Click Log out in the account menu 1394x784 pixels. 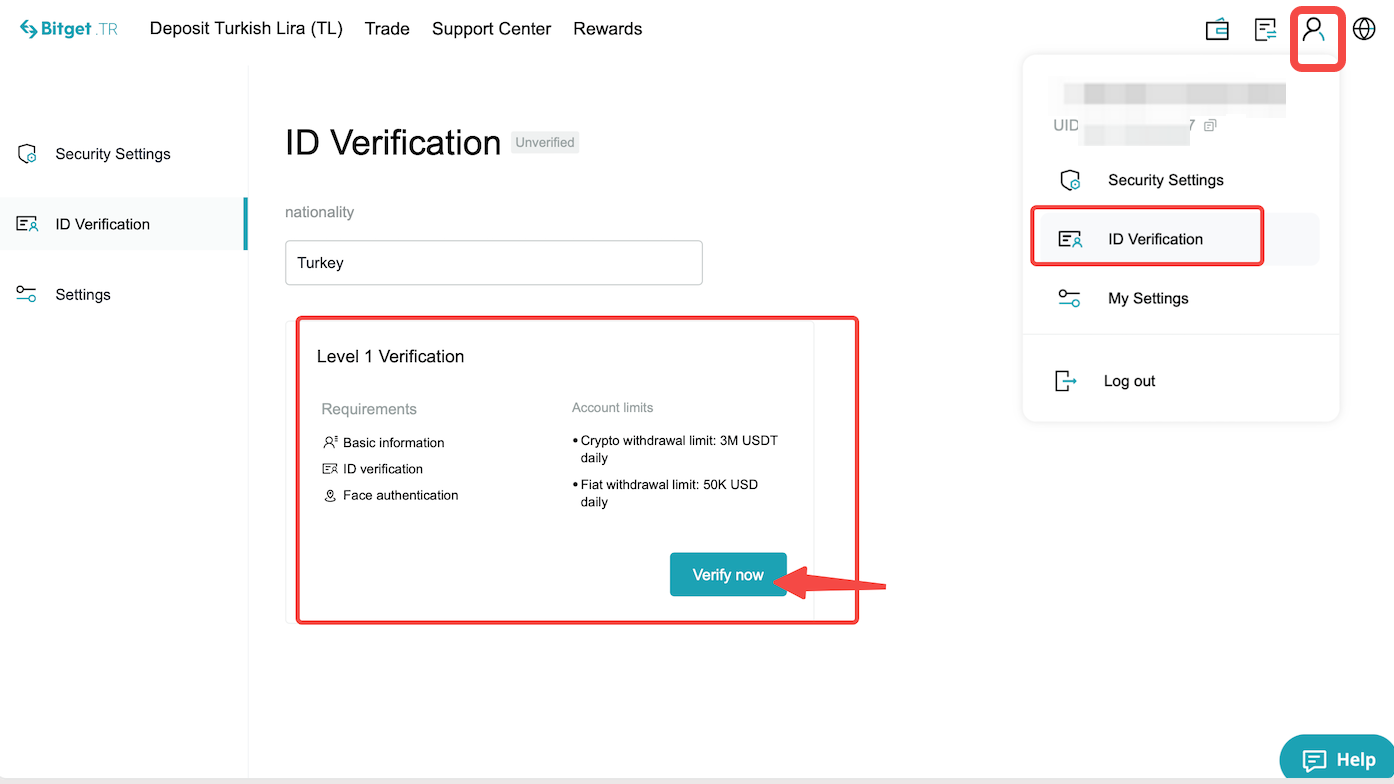coord(1128,380)
